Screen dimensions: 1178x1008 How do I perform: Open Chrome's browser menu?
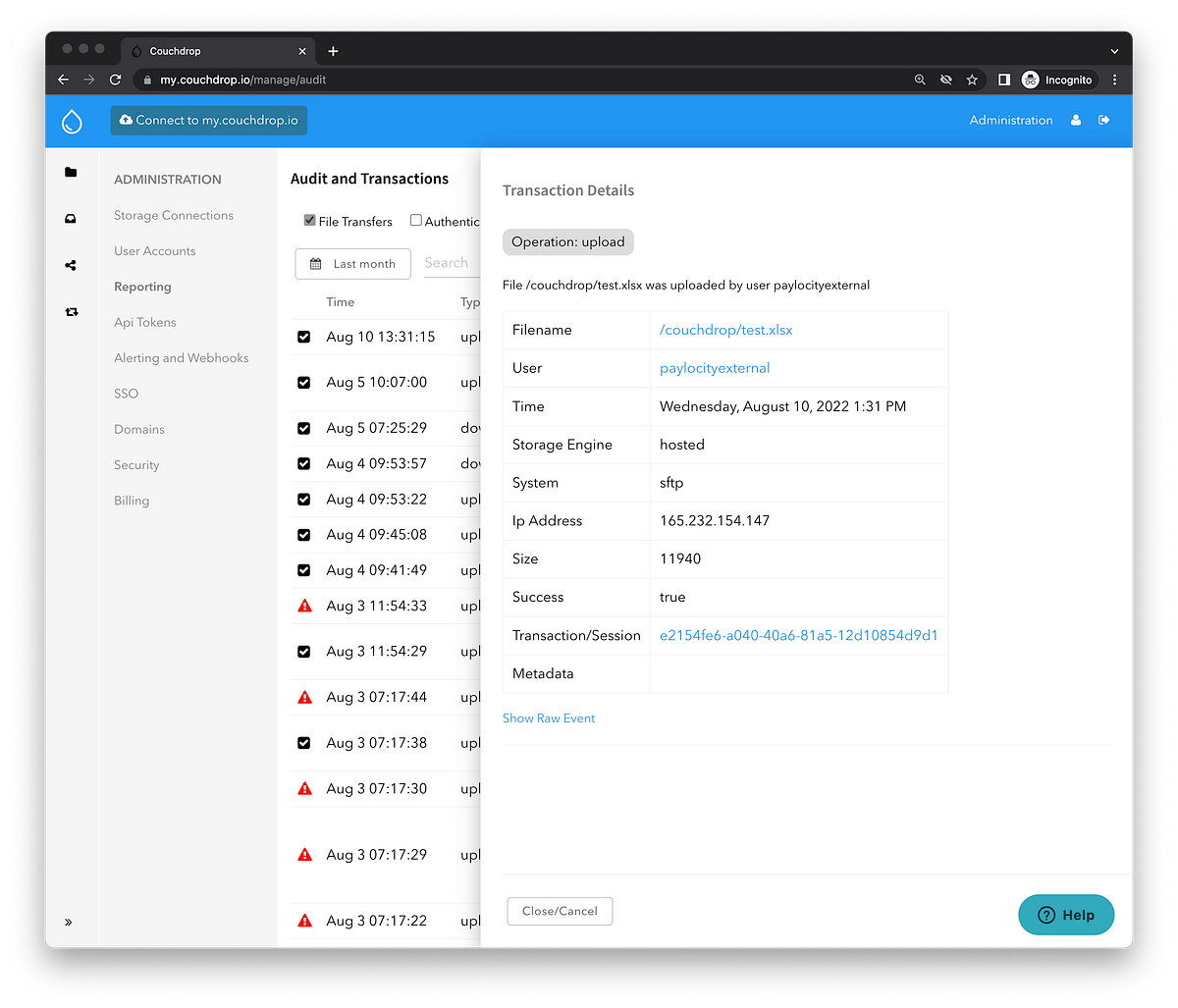pyautogui.click(x=1114, y=80)
